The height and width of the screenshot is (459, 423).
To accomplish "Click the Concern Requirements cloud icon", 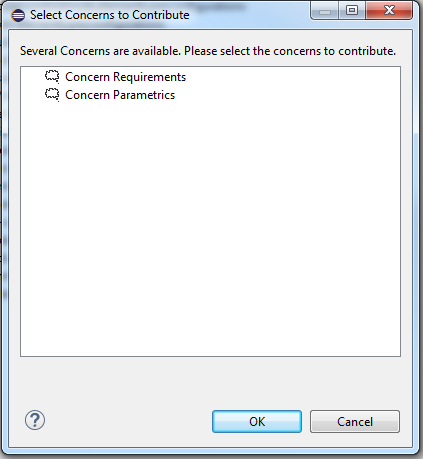I will (52, 77).
